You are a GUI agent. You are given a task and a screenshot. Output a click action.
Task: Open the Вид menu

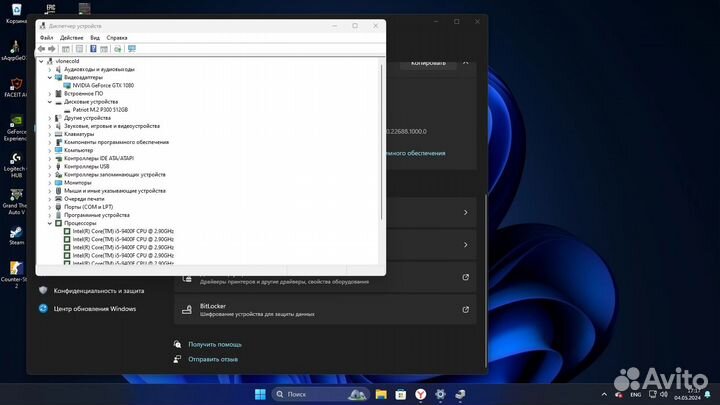tap(95, 38)
